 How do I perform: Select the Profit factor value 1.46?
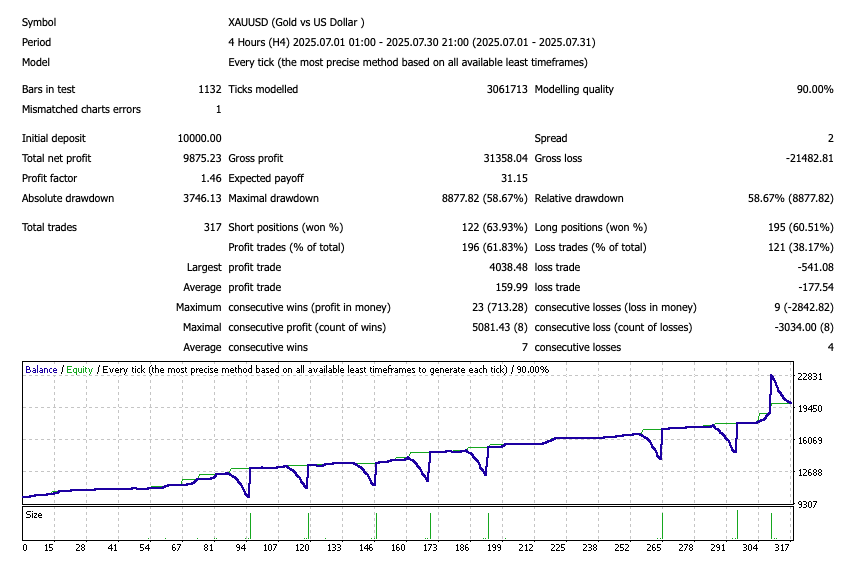click(x=210, y=178)
